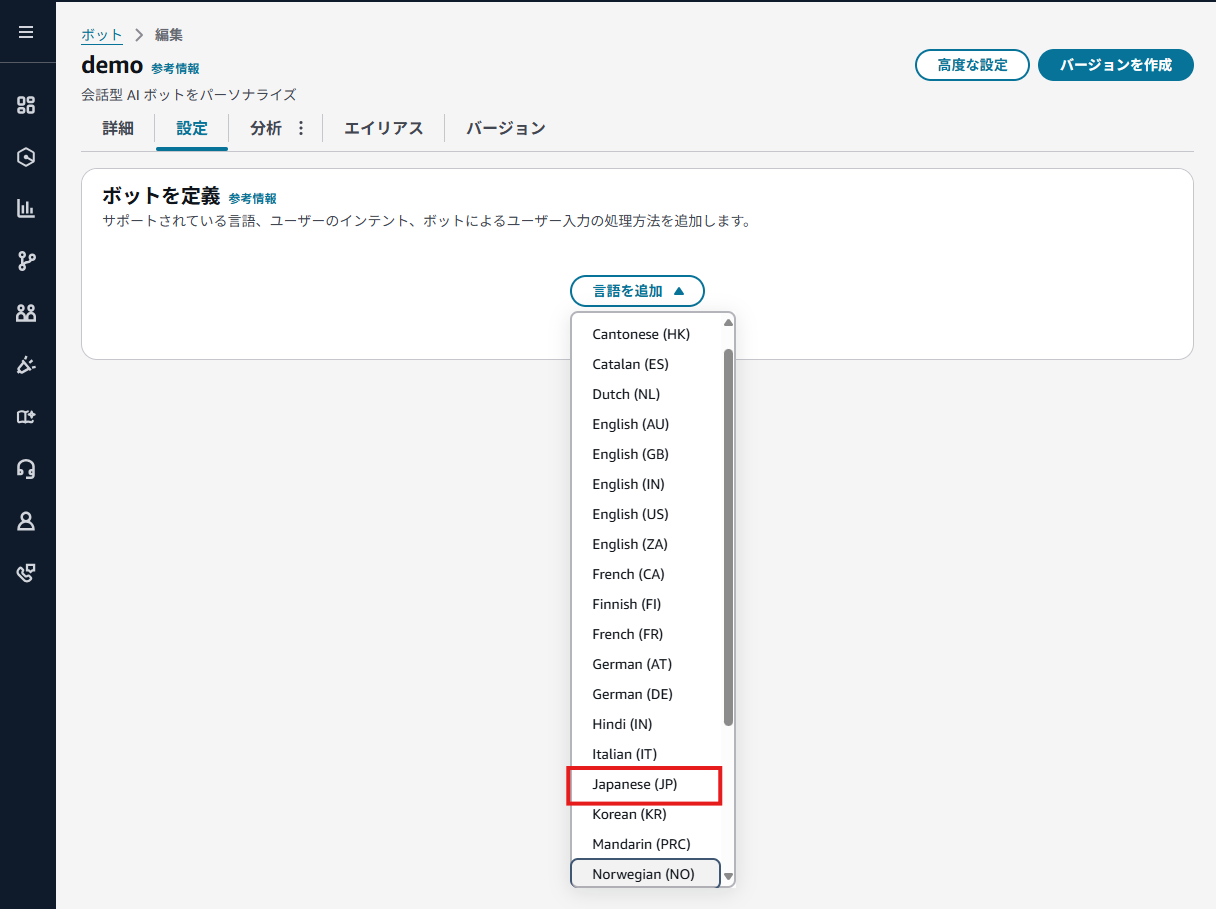Viewport: 1216px width, 909px height.
Task: Click the 高度な設定 button
Action: (x=972, y=65)
